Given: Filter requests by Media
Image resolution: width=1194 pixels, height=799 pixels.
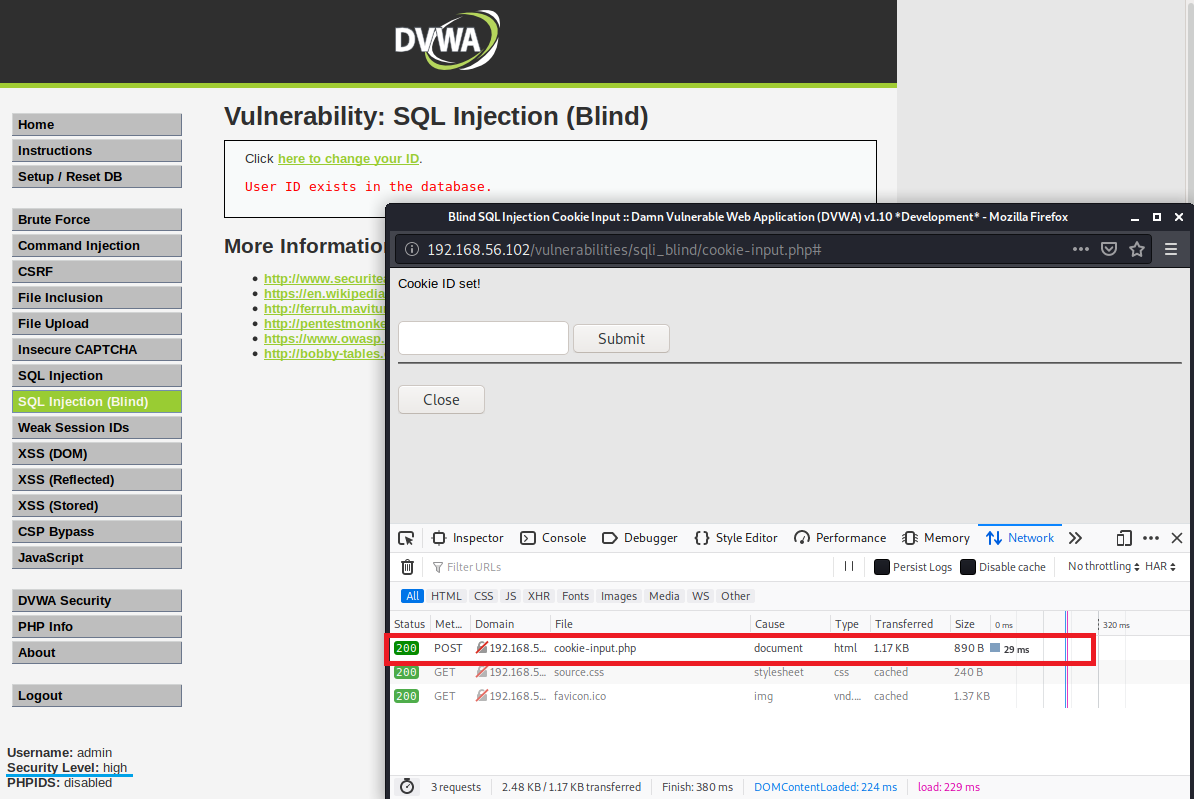Looking at the screenshot, I should (664, 596).
